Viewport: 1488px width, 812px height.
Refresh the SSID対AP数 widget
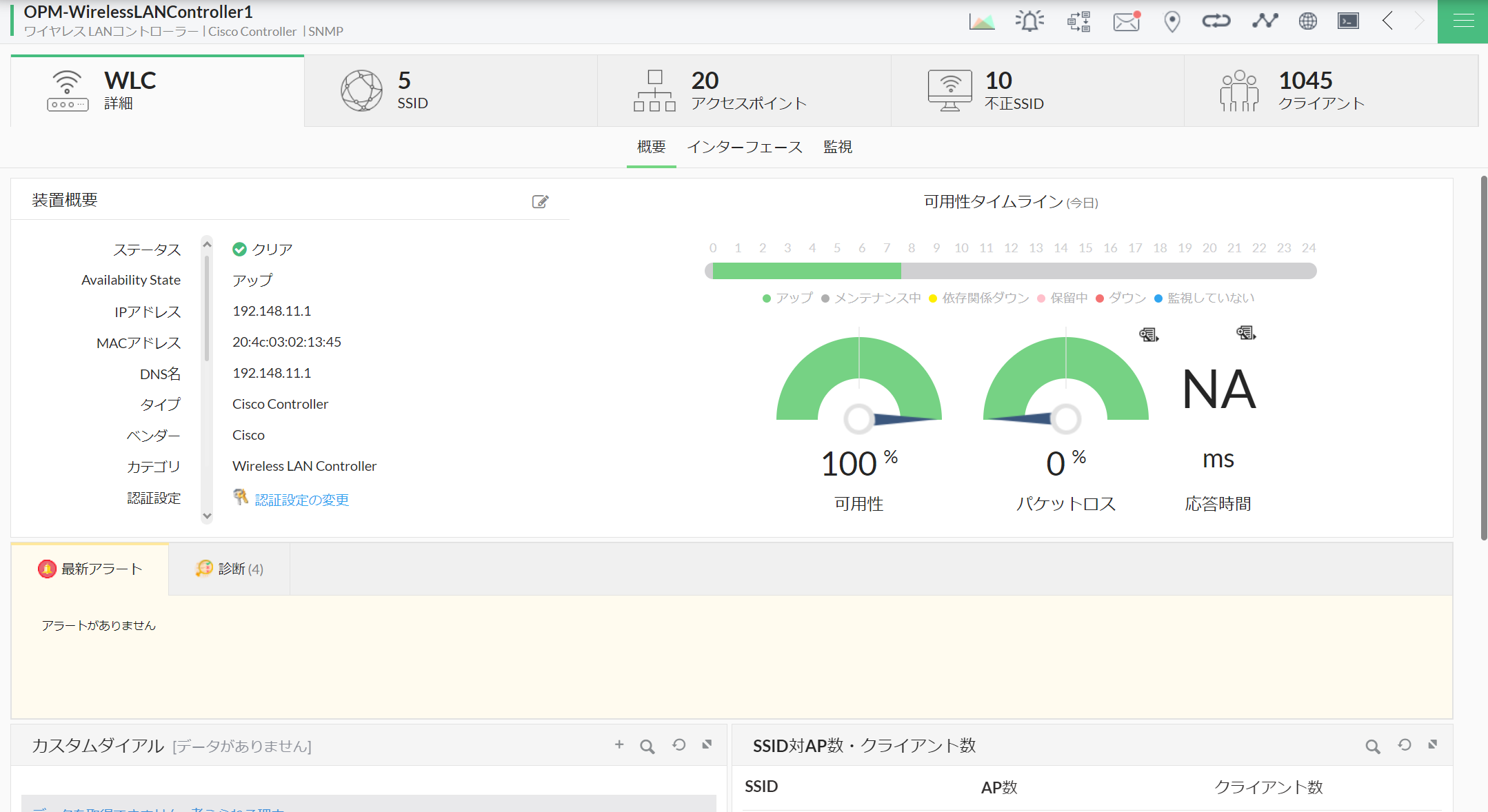[x=1404, y=745]
